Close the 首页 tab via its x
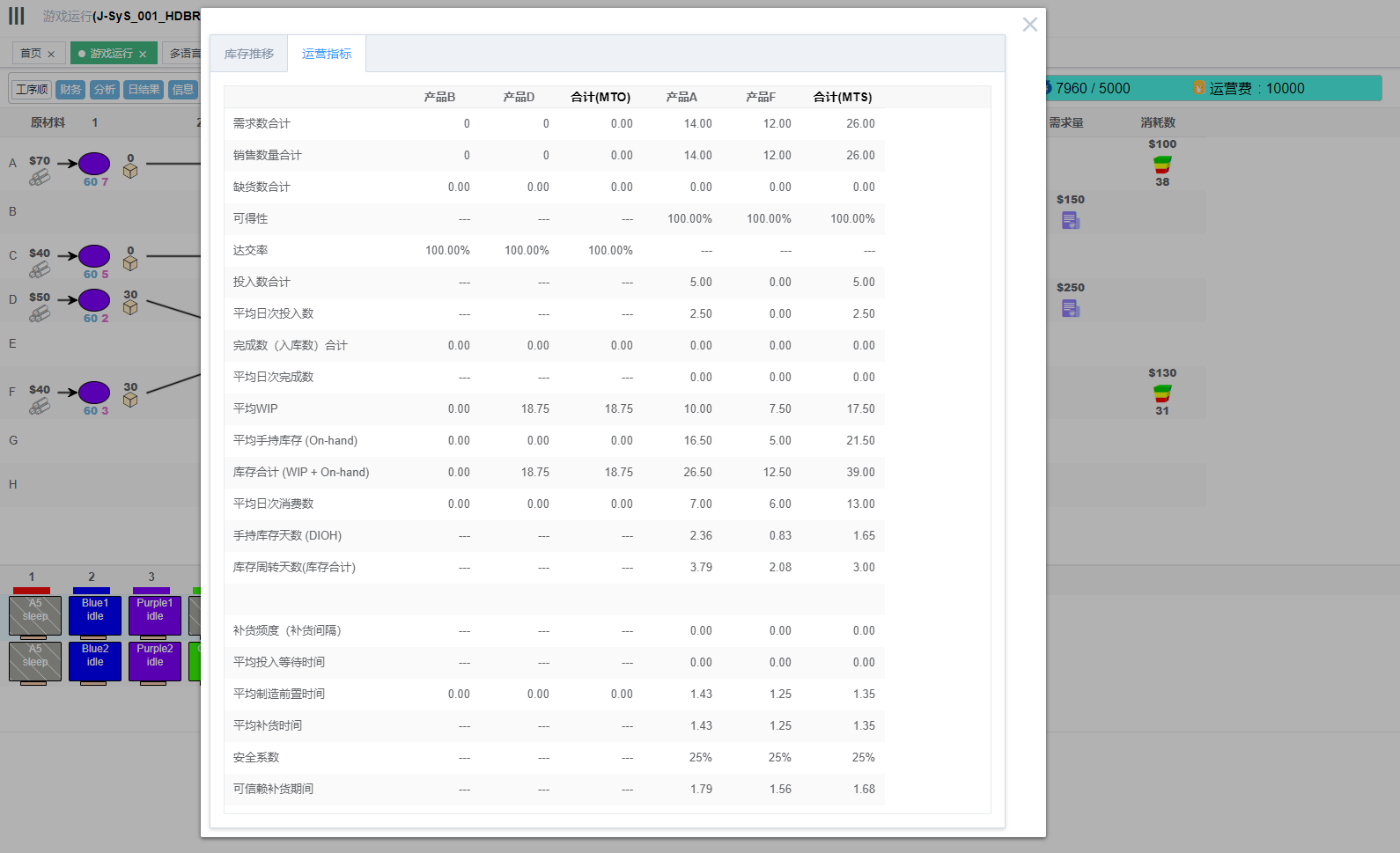 click(51, 55)
